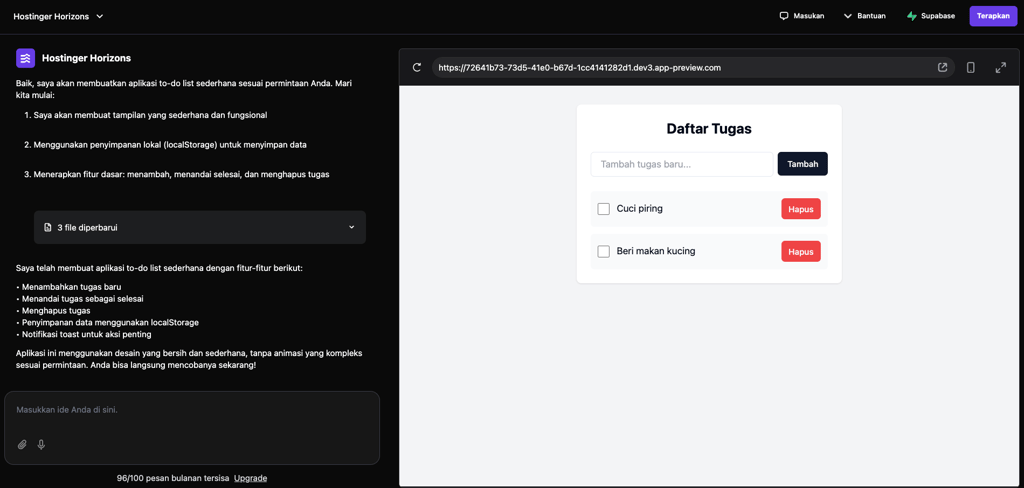Open preview in new tab icon

pyautogui.click(x=942, y=67)
